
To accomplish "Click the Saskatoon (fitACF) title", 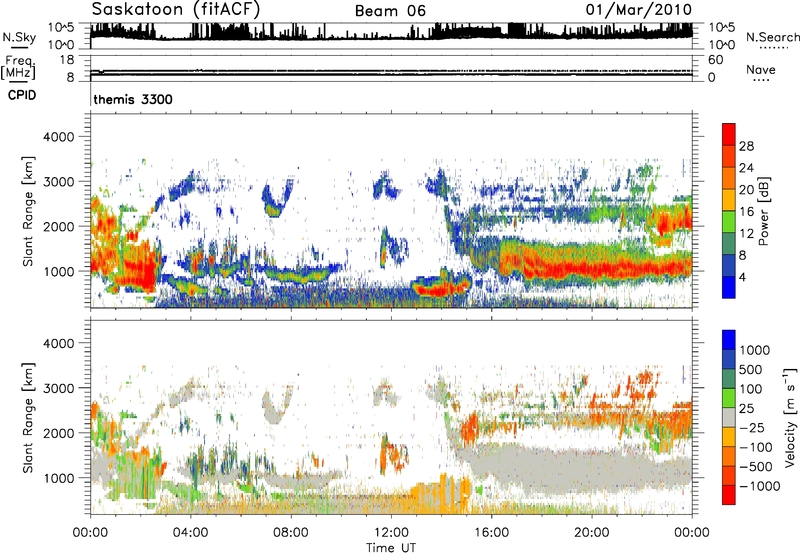I will (176, 10).
